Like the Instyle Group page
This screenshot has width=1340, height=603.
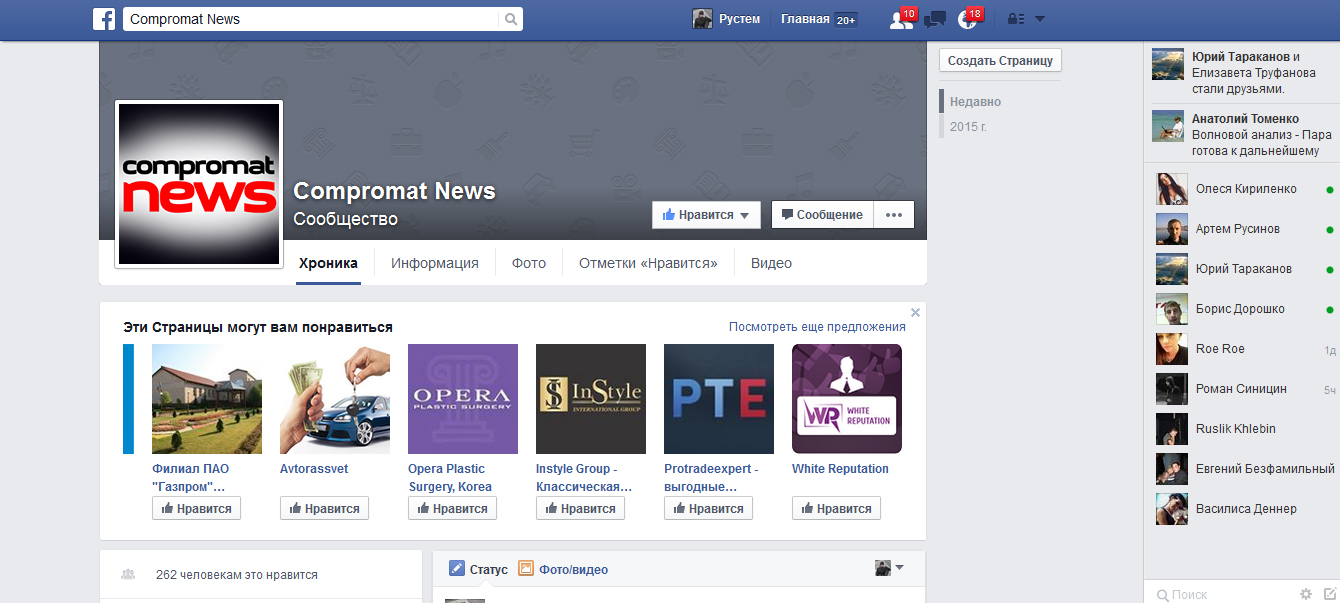(580, 509)
